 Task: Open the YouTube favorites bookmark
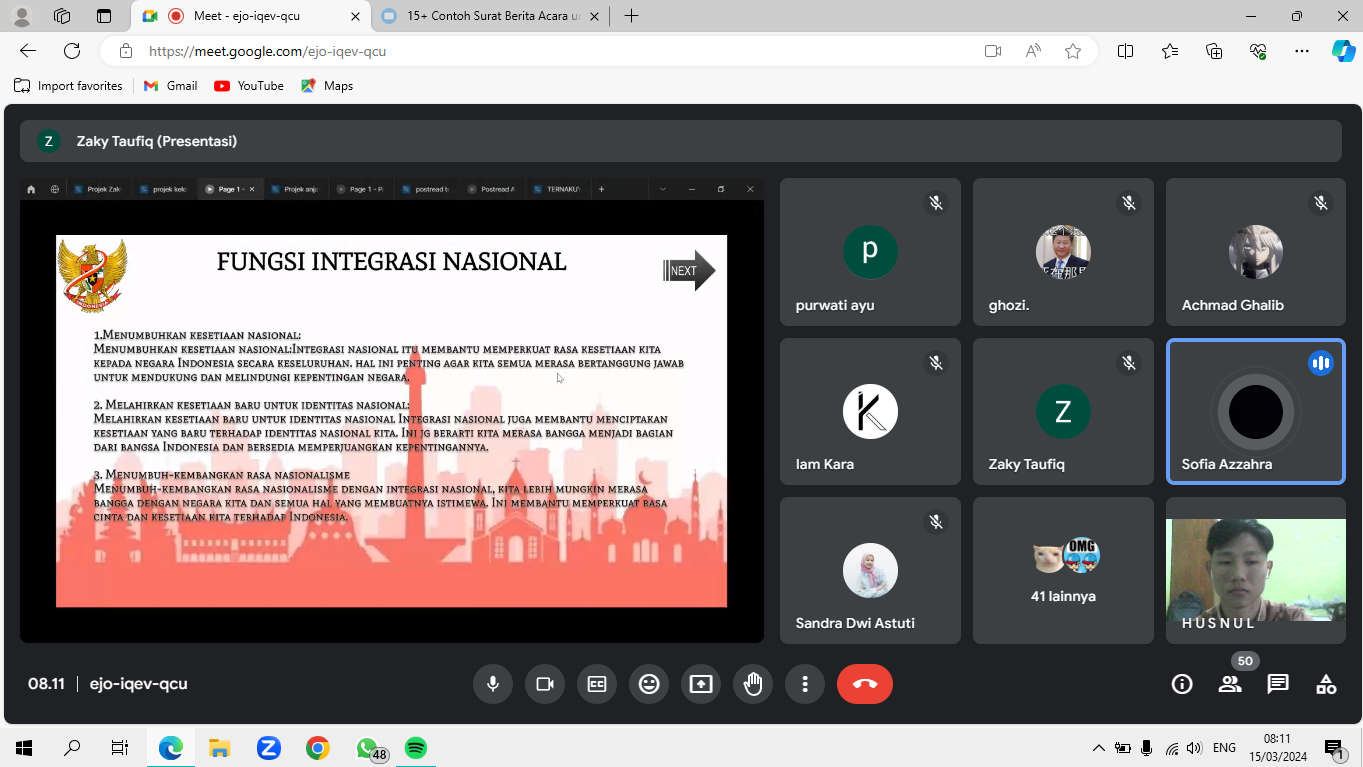[x=249, y=86]
